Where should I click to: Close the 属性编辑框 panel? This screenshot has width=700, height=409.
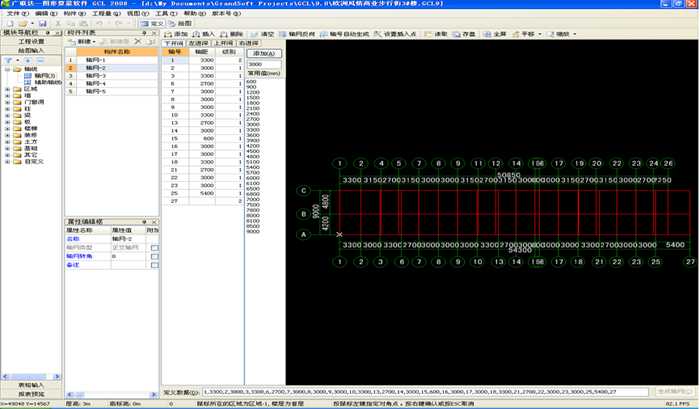(154, 222)
